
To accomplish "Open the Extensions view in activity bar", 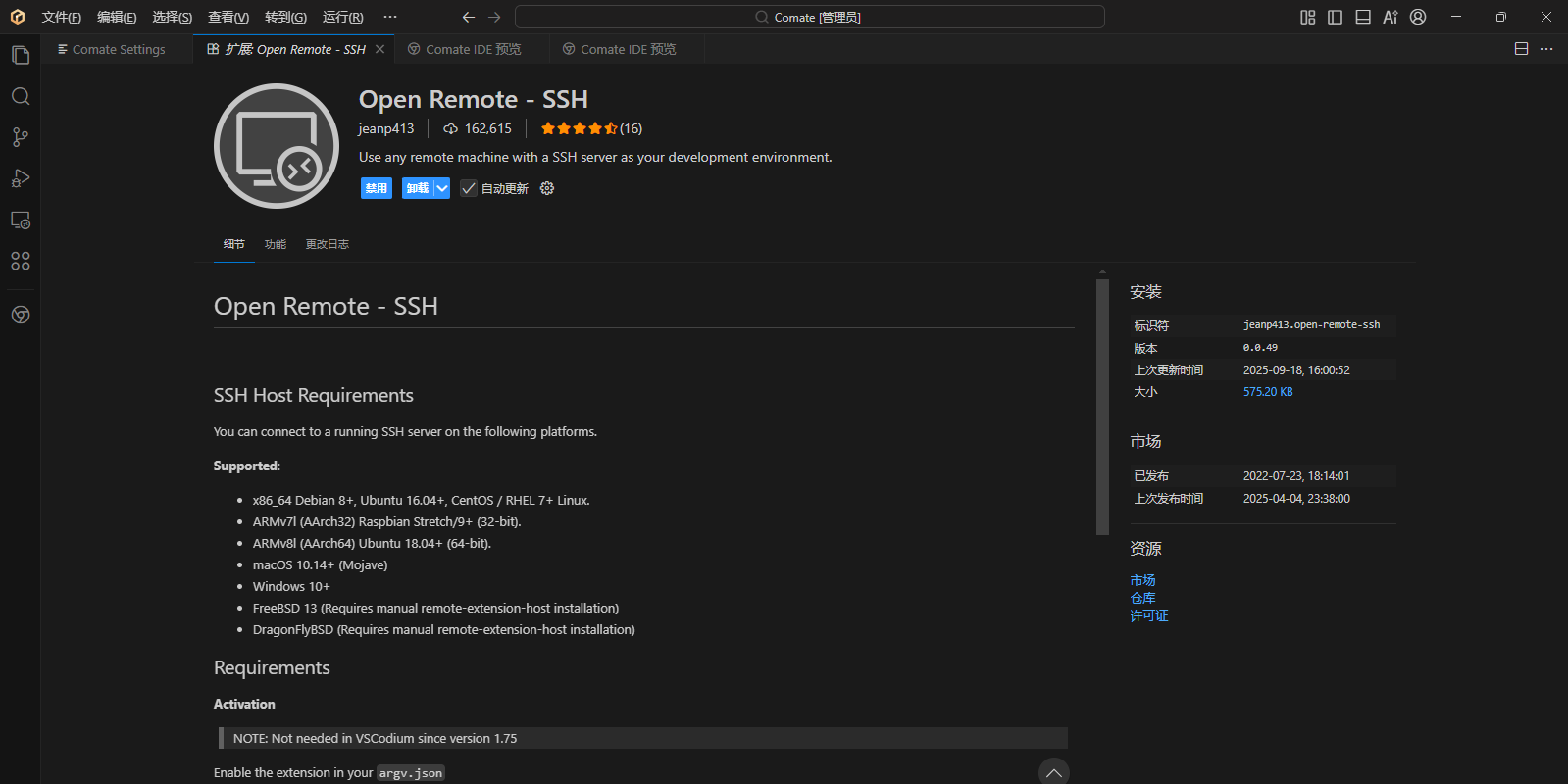I will [x=21, y=261].
